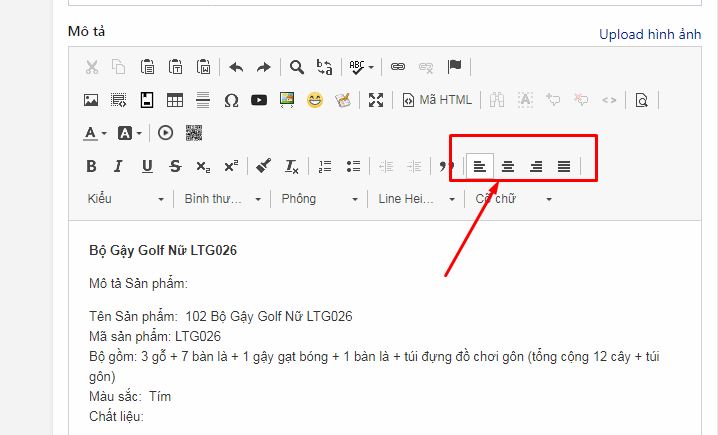The width and height of the screenshot is (718, 435).
Task: Click the Undo arrow icon
Action: [236, 67]
